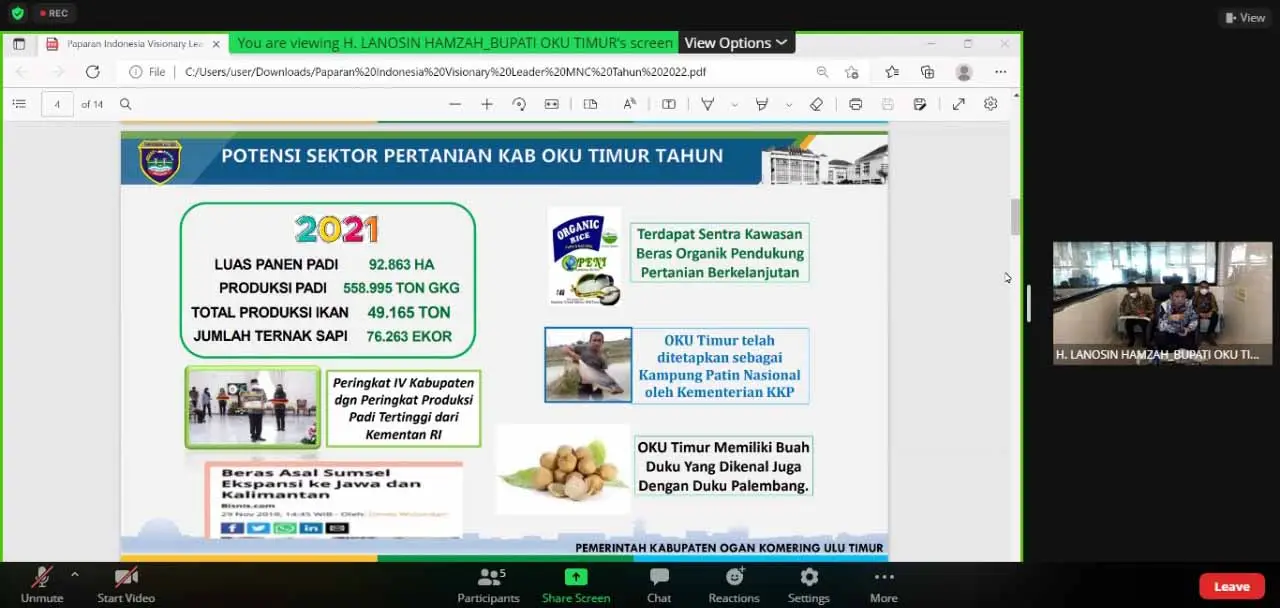
Task: Click the 'of 14' page count
Action: click(92, 104)
